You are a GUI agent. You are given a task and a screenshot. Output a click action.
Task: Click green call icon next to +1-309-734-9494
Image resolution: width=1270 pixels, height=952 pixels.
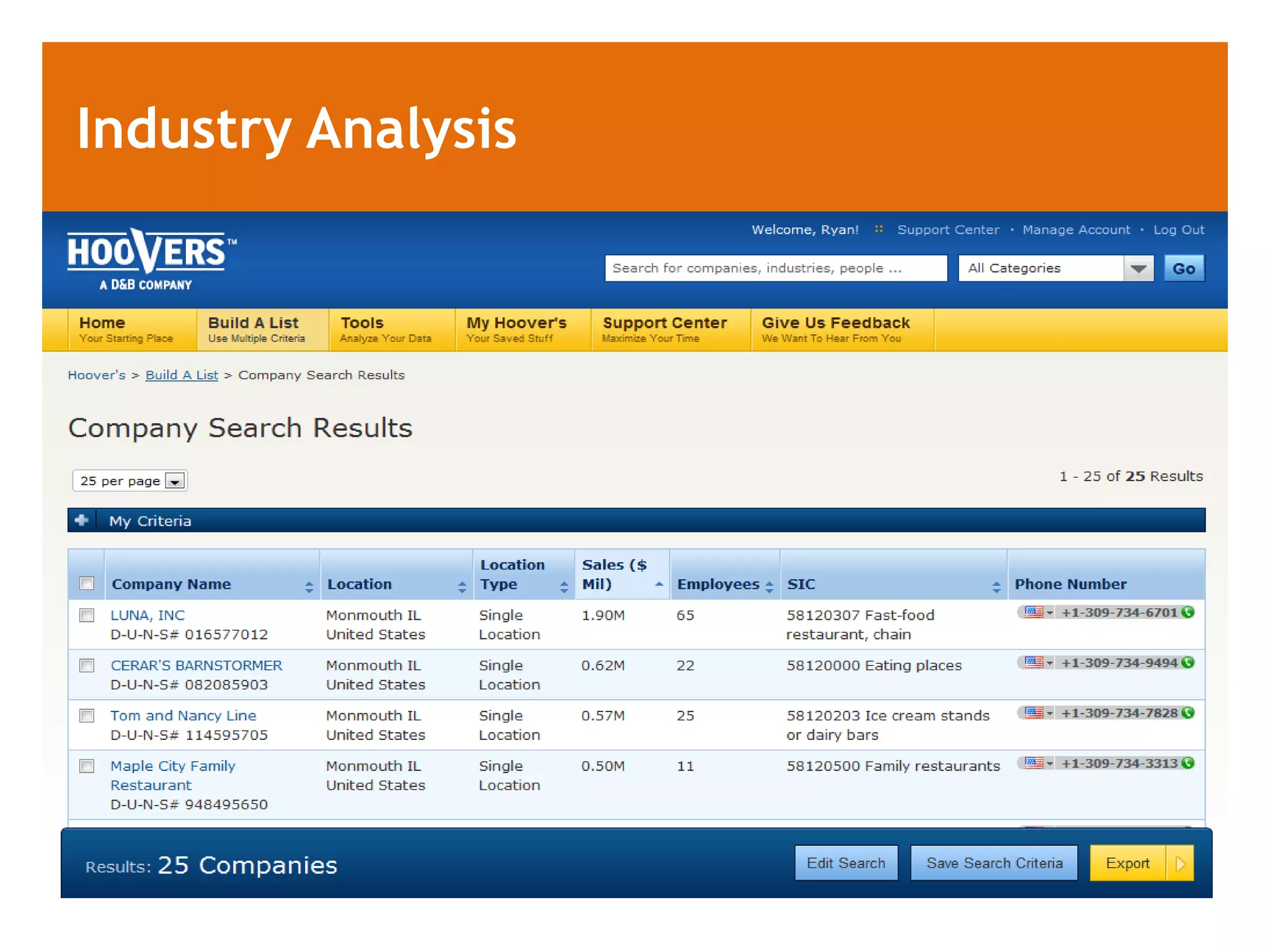point(1188,663)
